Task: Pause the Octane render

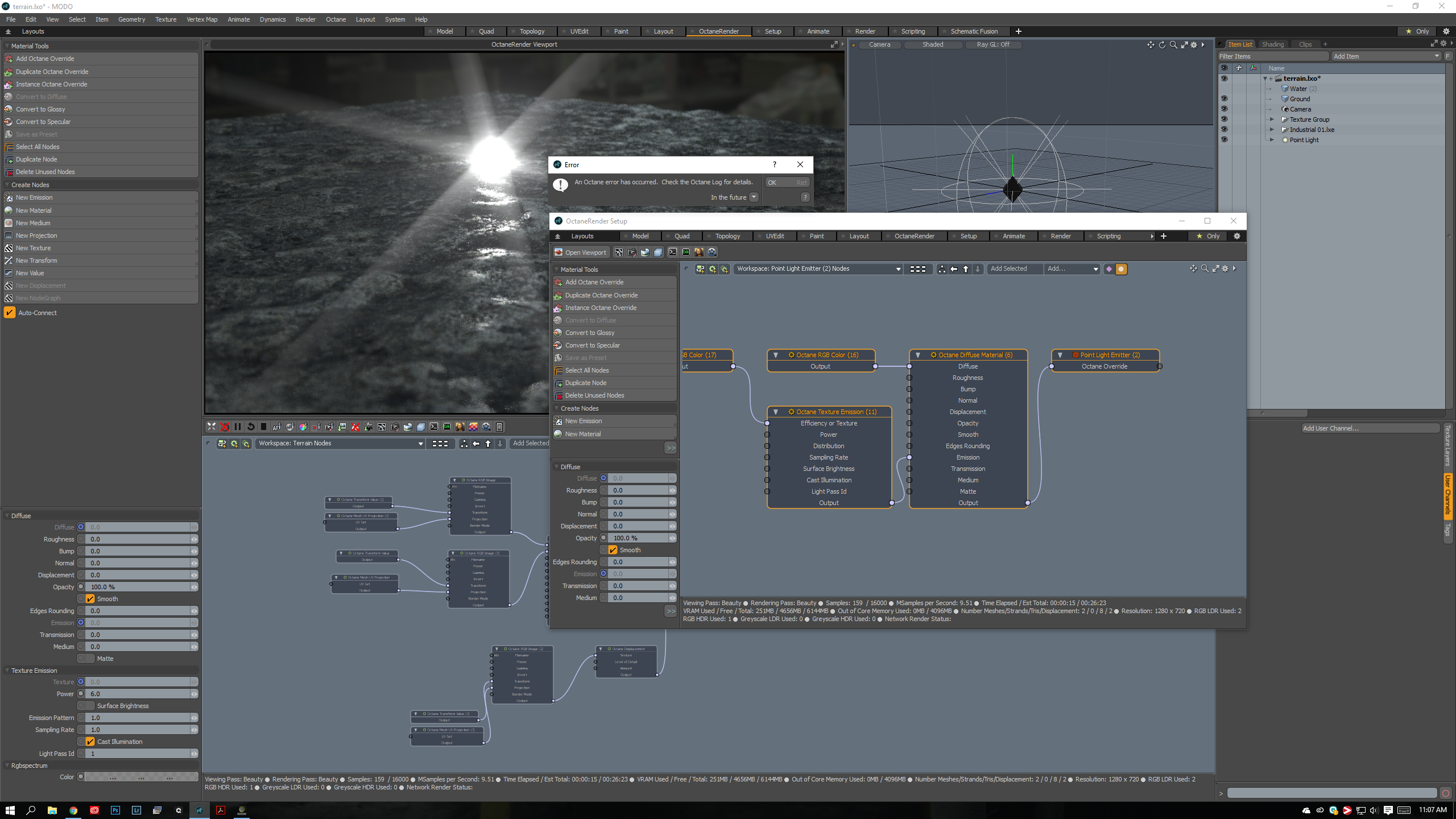Action: 238,427
